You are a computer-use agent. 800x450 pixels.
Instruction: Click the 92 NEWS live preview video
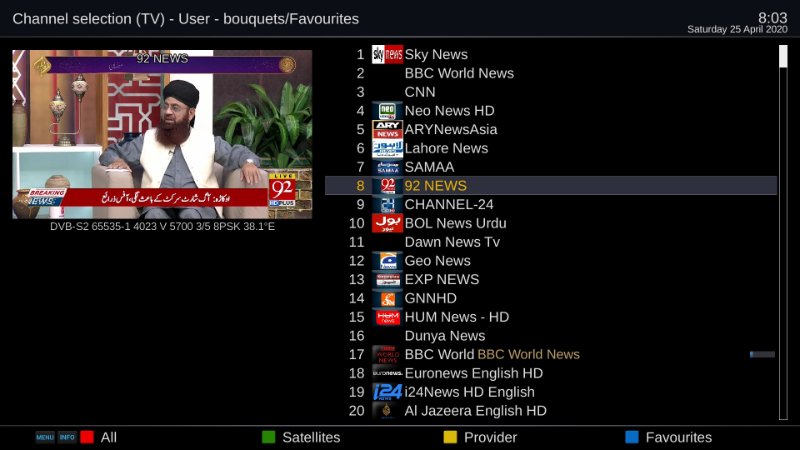(162, 134)
